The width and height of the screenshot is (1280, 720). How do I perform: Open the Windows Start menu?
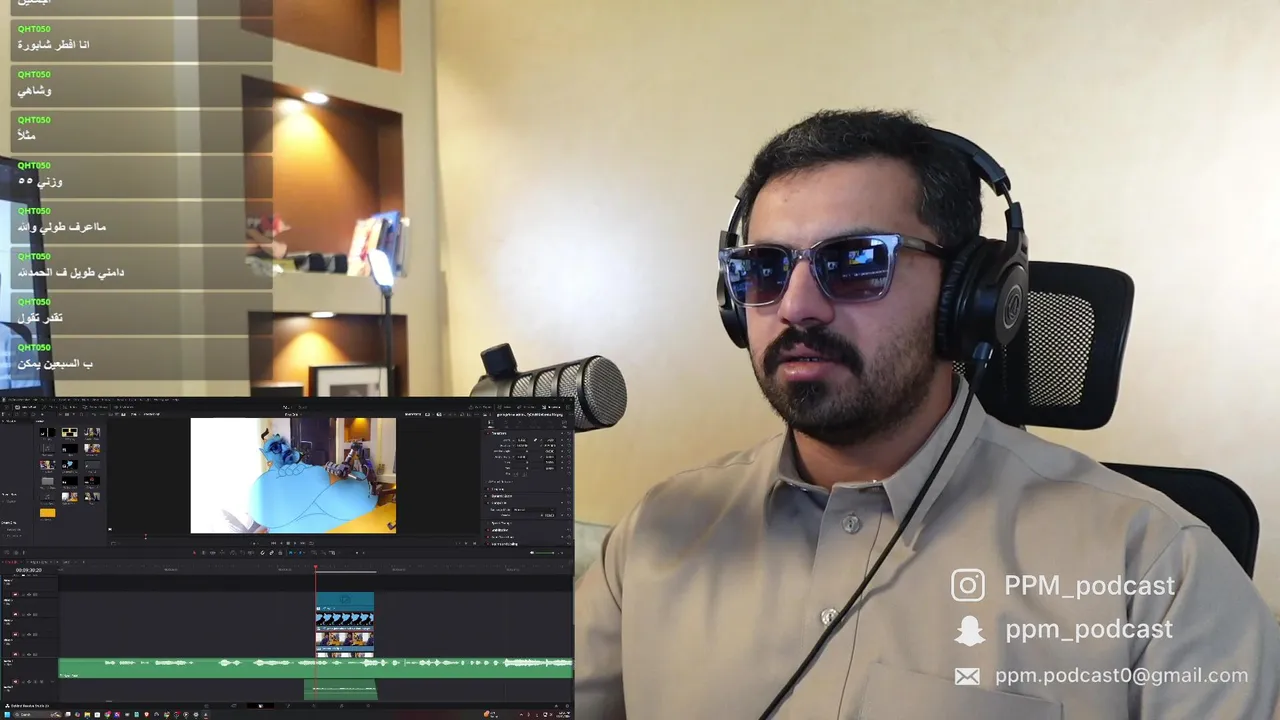point(7,714)
